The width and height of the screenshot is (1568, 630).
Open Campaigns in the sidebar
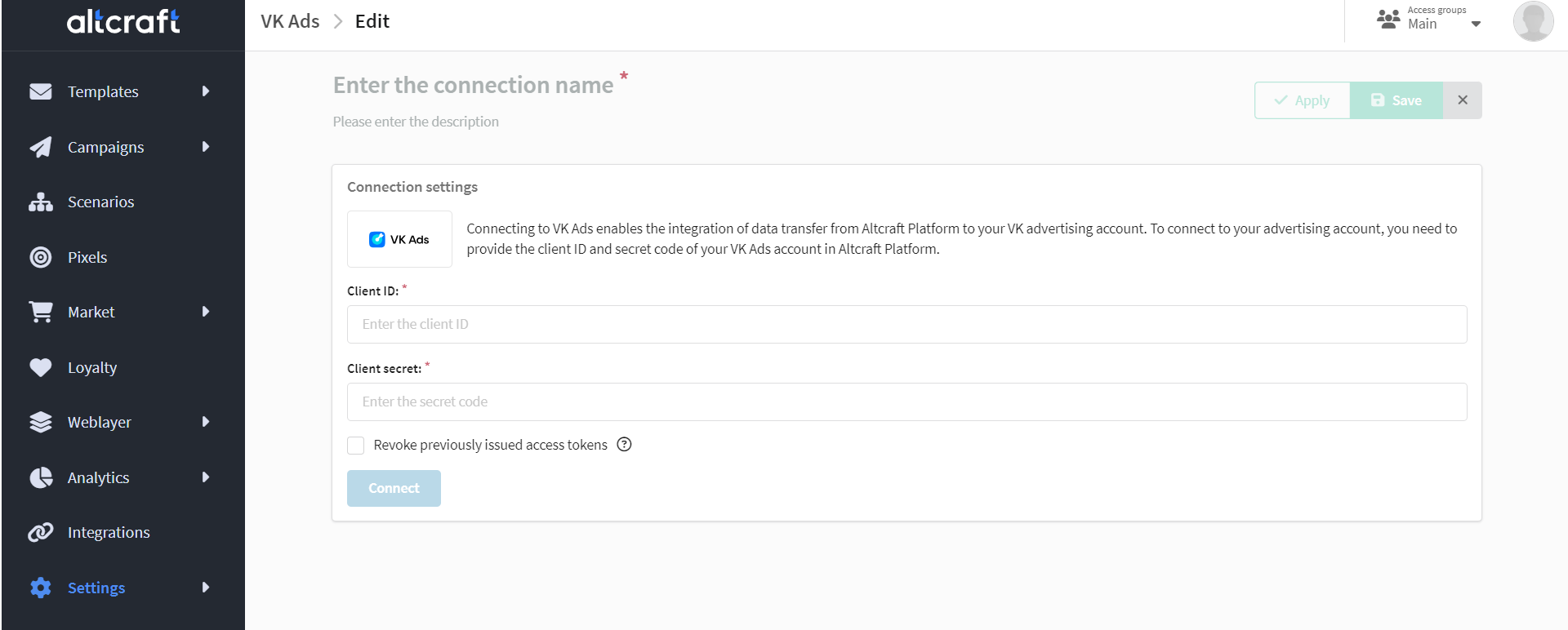point(106,147)
